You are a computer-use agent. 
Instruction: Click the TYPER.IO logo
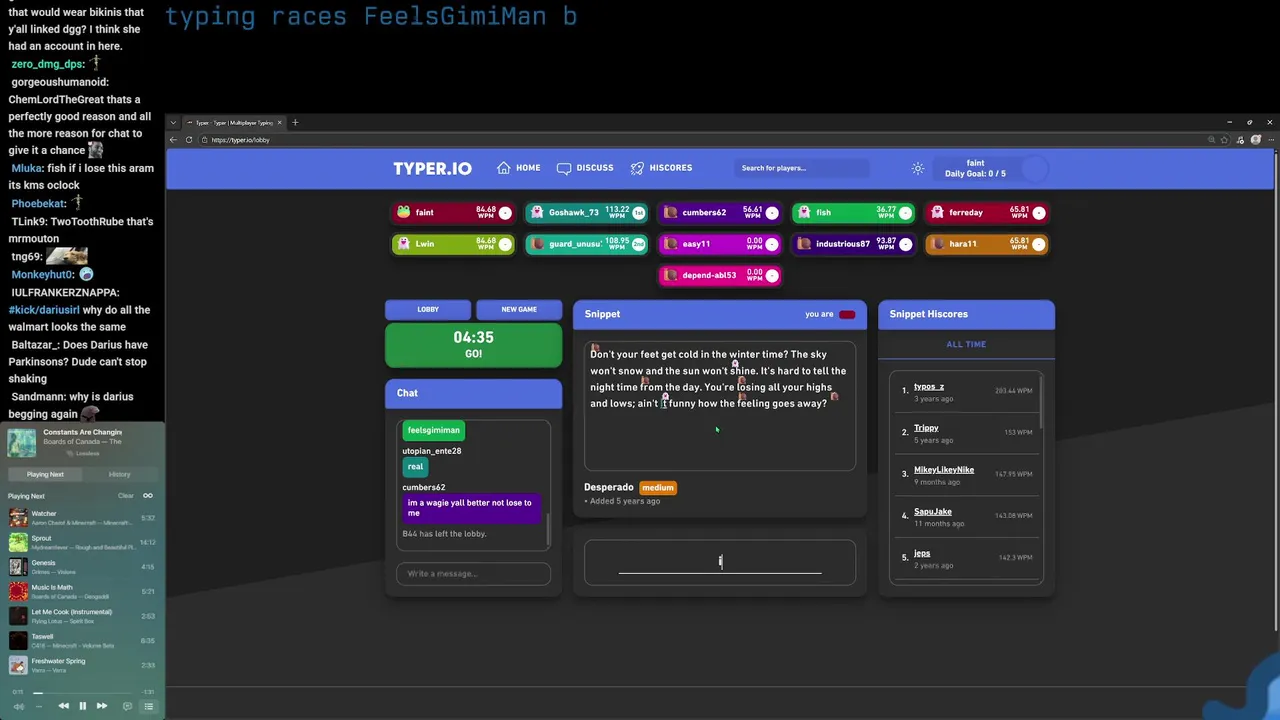432,168
